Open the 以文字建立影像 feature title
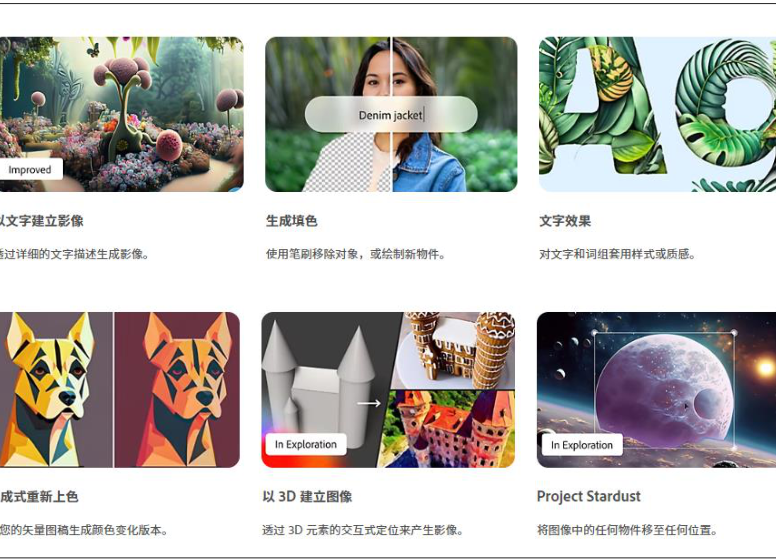The height and width of the screenshot is (560, 776). [x=42, y=221]
